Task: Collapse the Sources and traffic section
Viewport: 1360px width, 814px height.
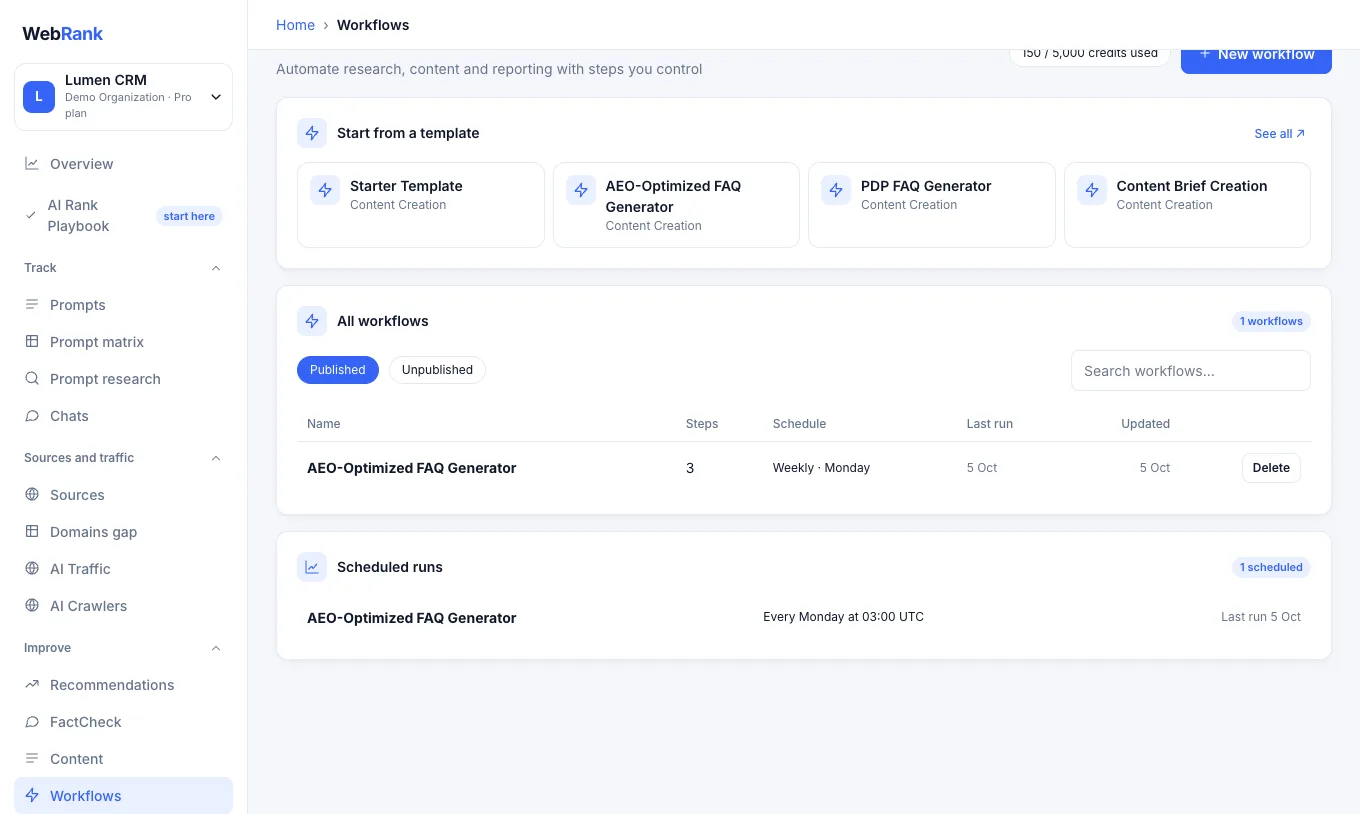Action: click(216, 458)
